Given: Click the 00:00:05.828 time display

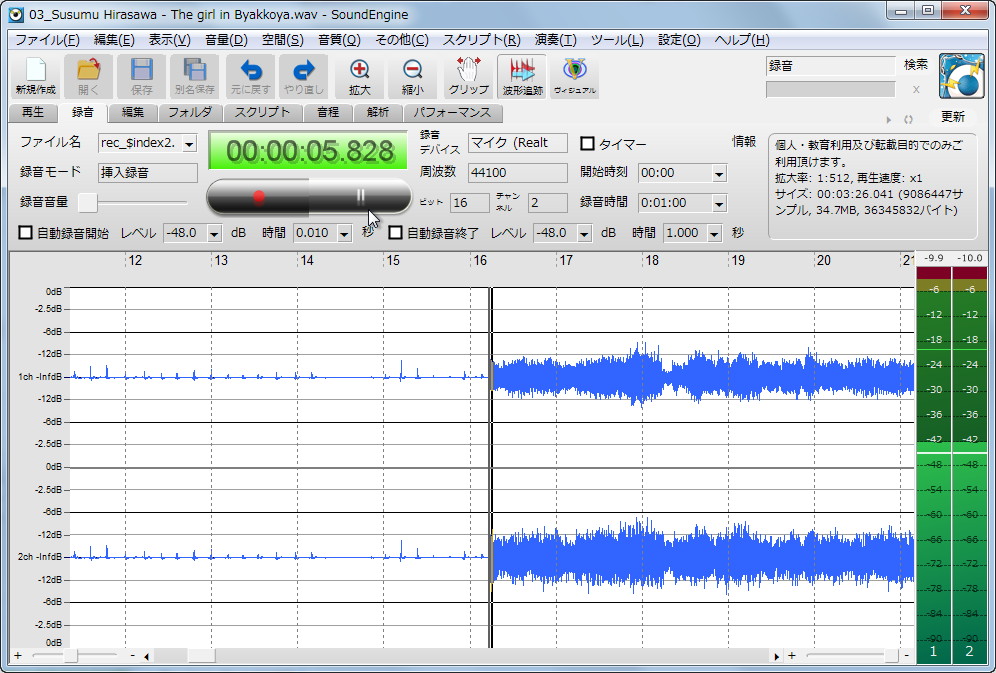Looking at the screenshot, I should pos(309,150).
